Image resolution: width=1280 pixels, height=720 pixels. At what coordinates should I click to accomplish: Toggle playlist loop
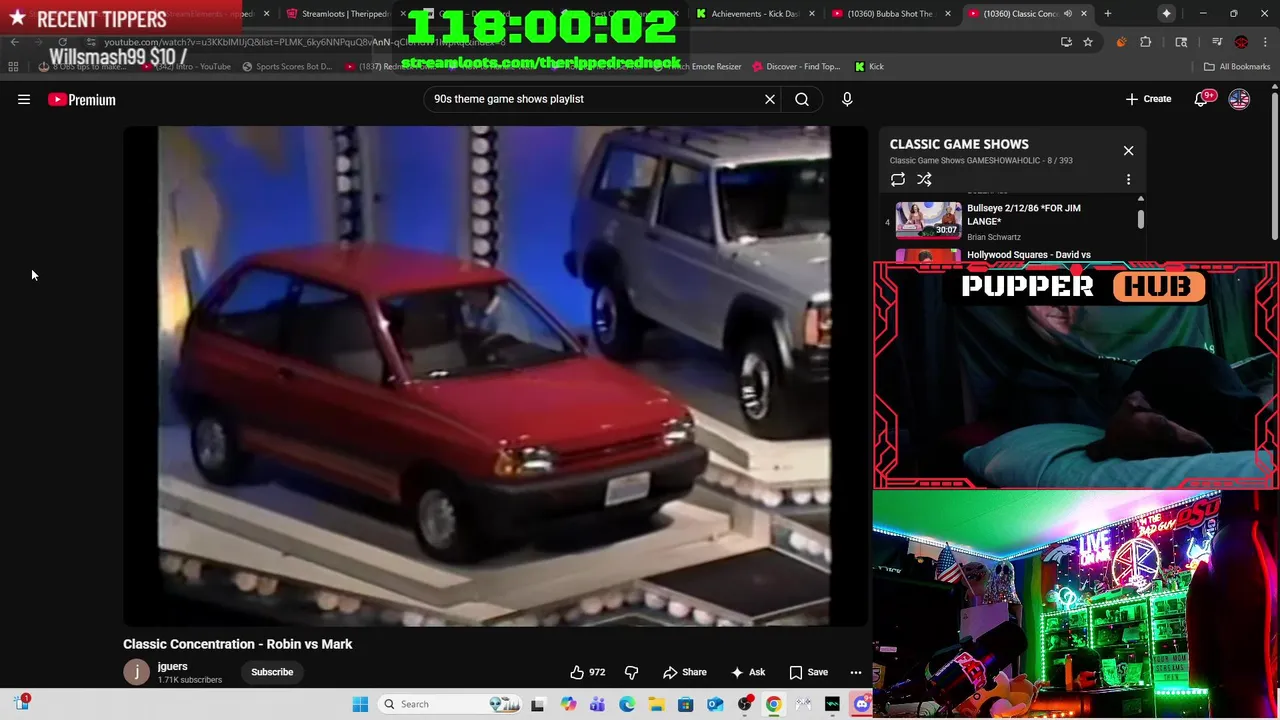point(898,180)
